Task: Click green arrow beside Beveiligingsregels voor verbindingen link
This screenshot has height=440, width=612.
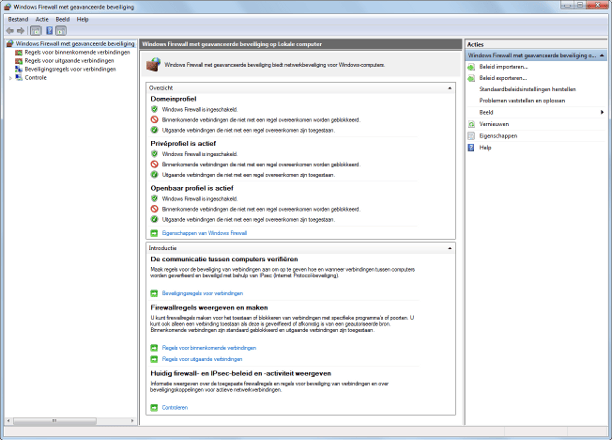Action: pos(154,293)
